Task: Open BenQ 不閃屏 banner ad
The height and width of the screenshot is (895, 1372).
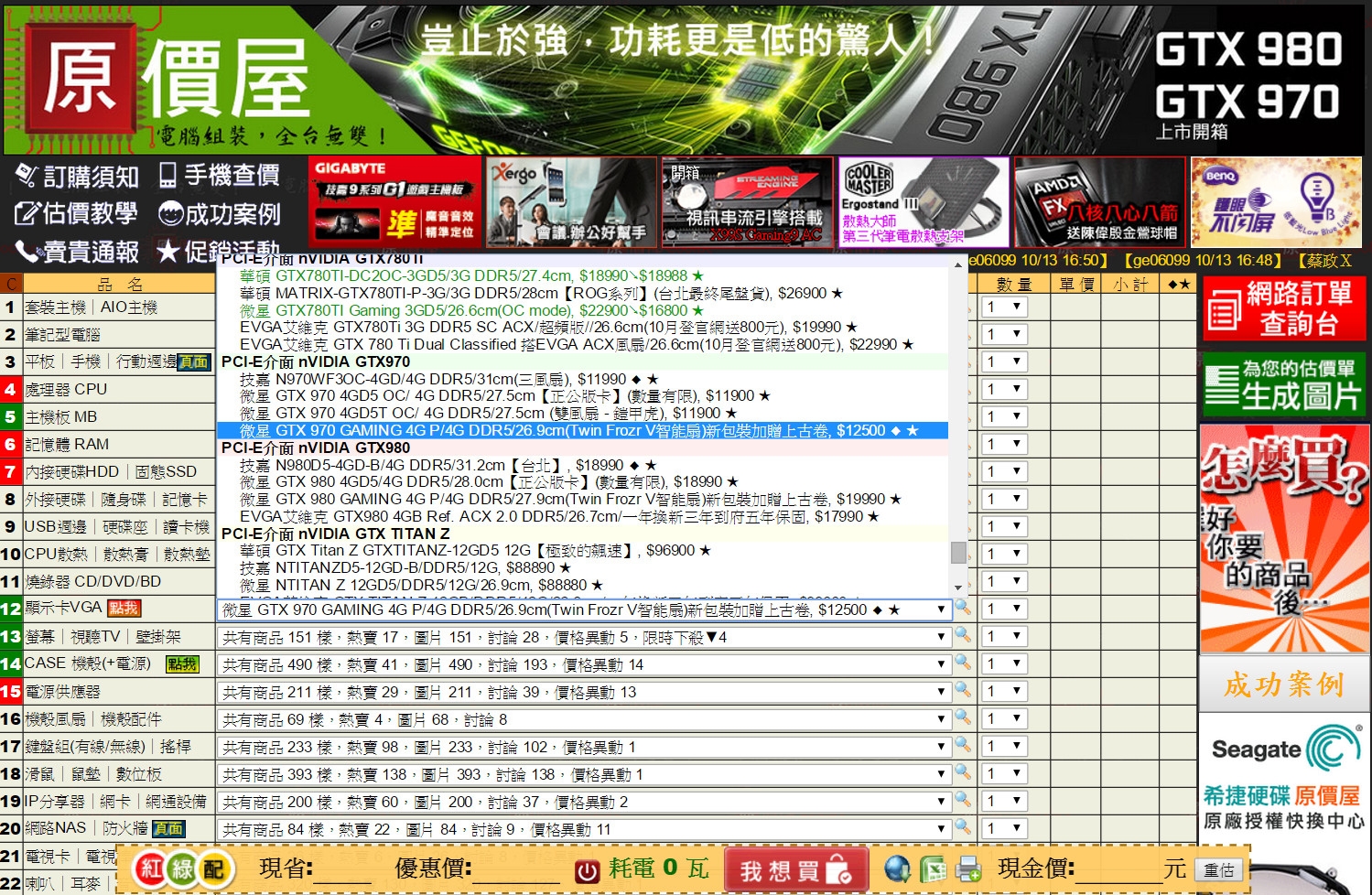Action: 1276,202
